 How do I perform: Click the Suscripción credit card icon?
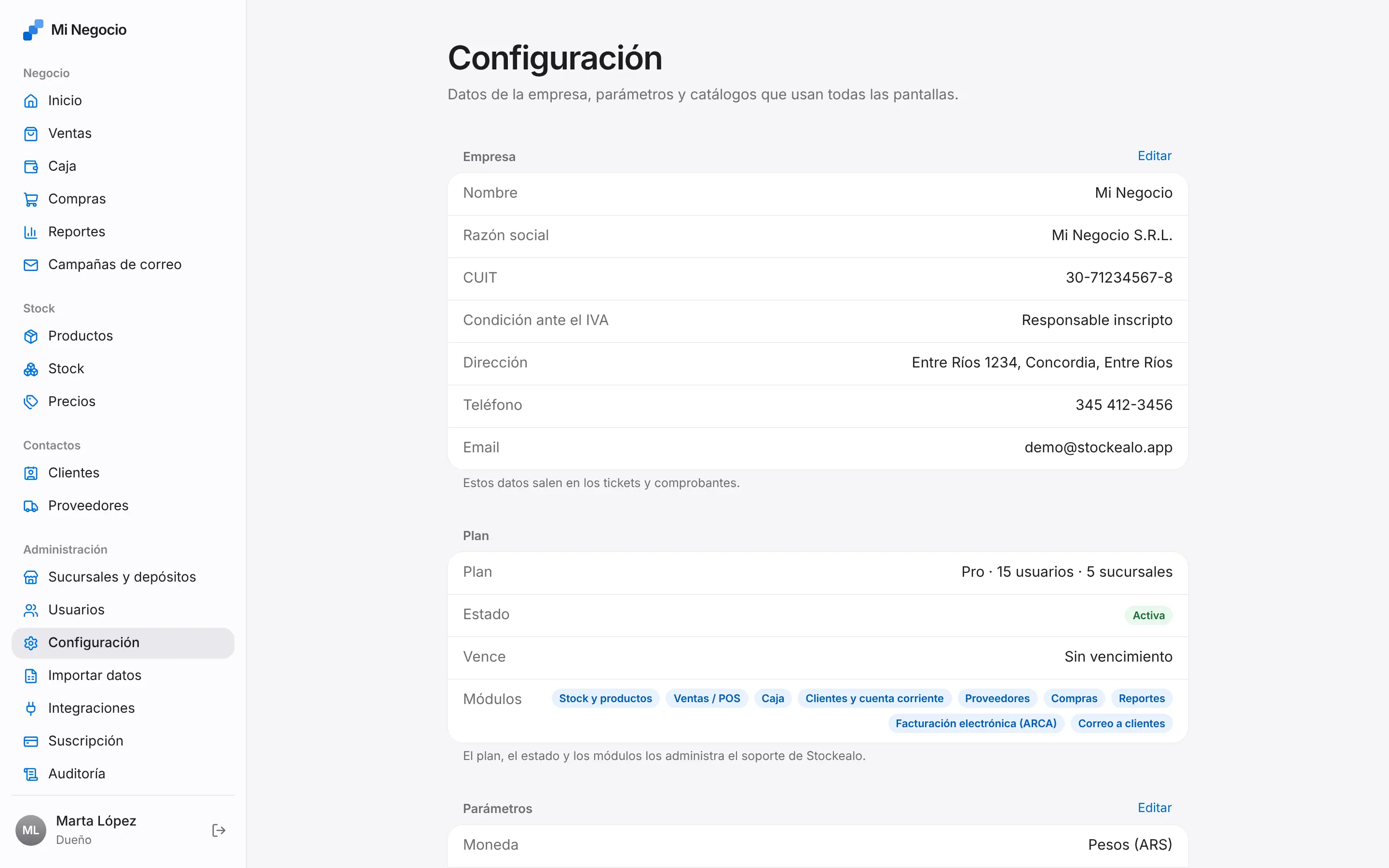coord(31,741)
